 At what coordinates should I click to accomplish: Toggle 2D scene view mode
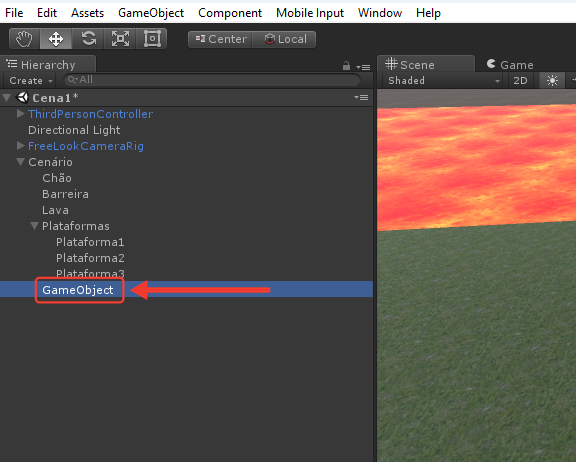point(520,80)
